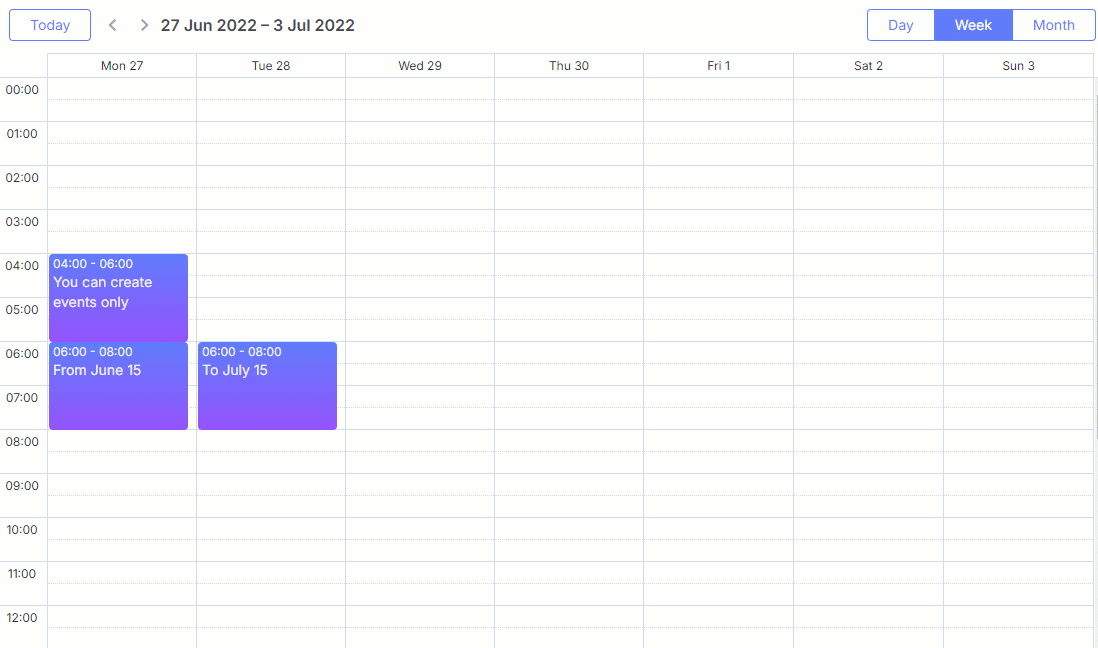Click the 01:00 time label
The image size is (1098, 648).
[x=22, y=134]
